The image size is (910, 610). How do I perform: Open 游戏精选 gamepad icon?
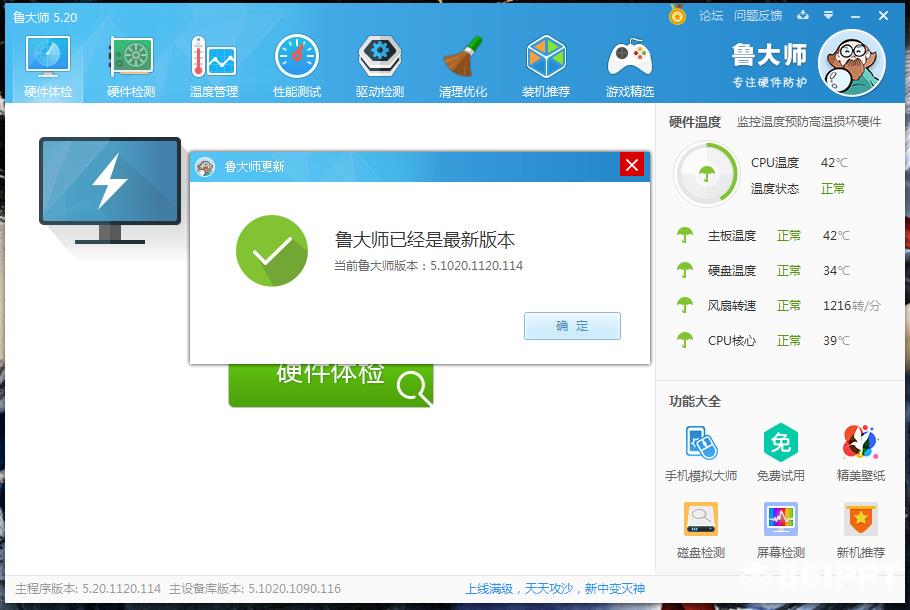pos(630,57)
